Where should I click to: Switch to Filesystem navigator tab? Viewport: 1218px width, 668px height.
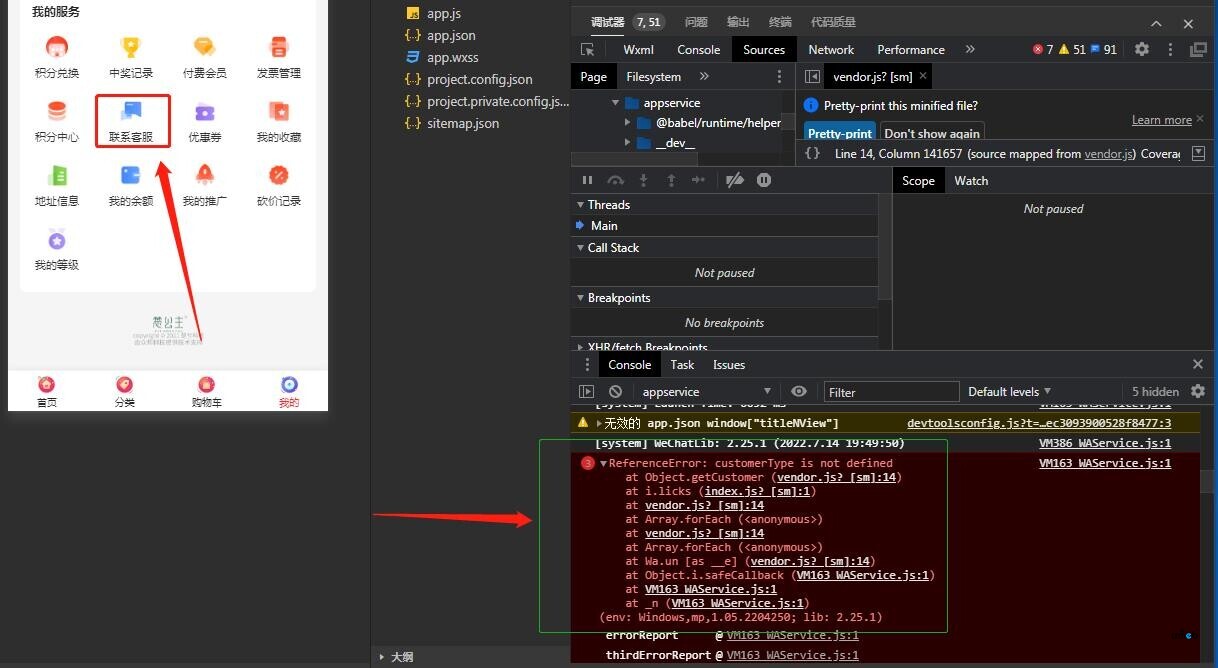pos(653,76)
